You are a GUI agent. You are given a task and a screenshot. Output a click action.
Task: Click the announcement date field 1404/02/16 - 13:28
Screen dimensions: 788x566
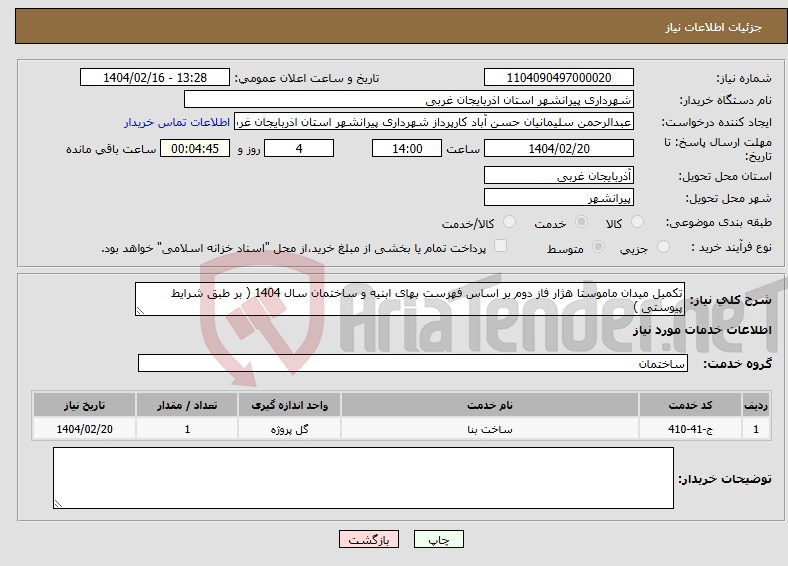pyautogui.click(x=155, y=77)
